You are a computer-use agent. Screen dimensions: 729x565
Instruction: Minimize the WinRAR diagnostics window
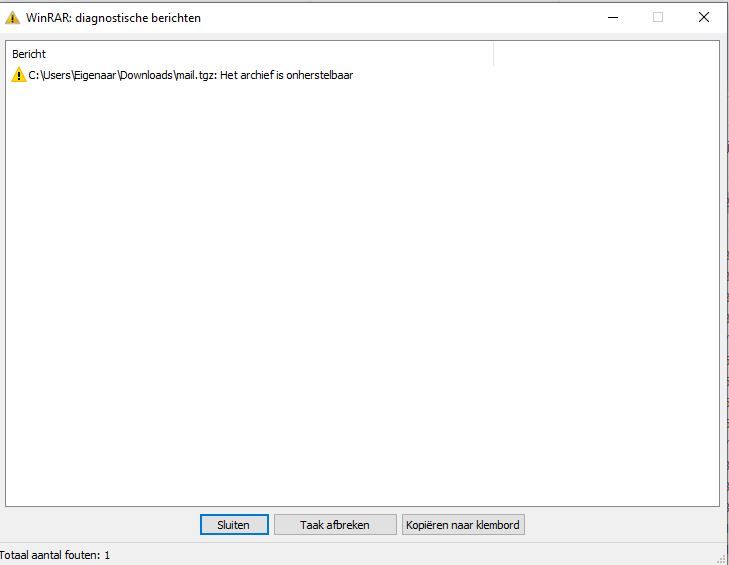point(613,18)
